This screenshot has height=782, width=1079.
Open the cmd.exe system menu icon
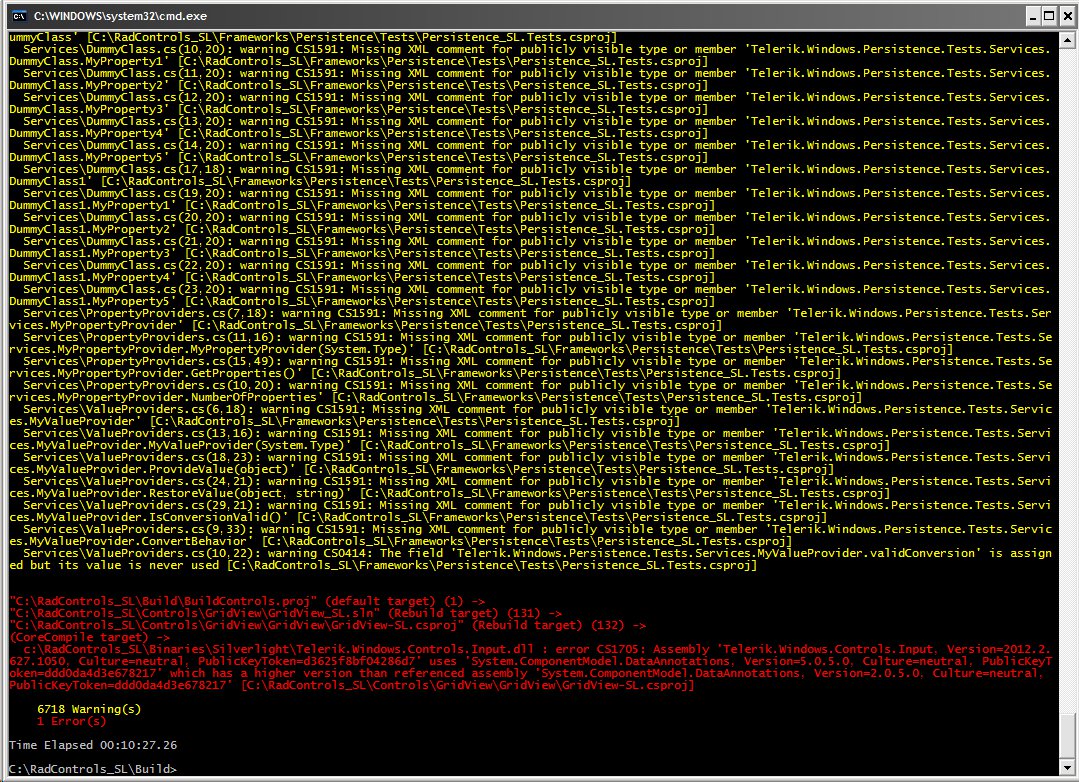pos(19,16)
